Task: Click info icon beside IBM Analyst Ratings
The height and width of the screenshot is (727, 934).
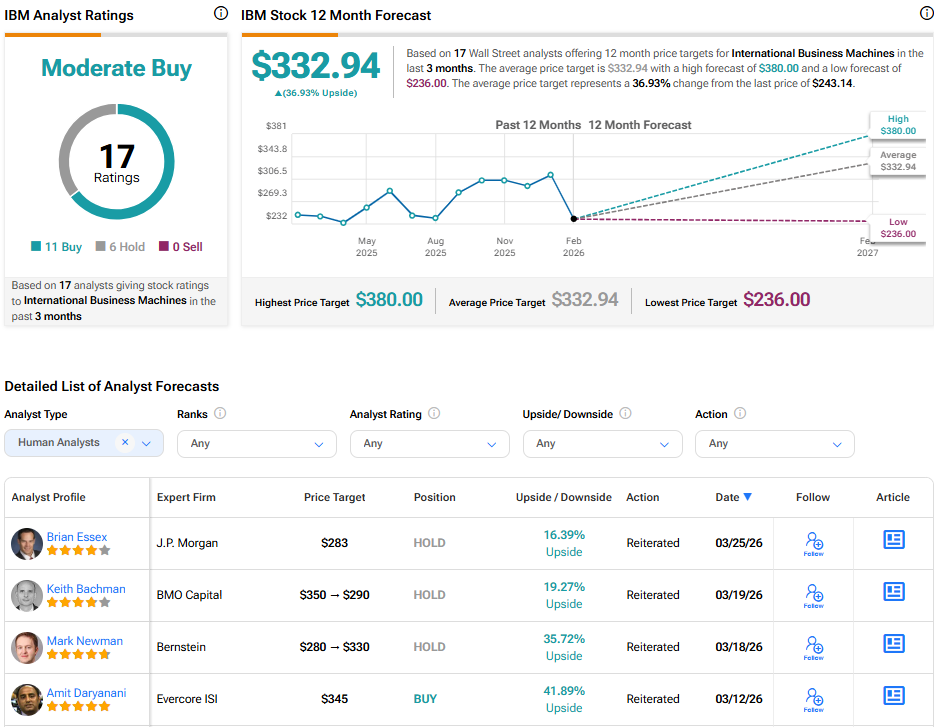Action: [221, 14]
